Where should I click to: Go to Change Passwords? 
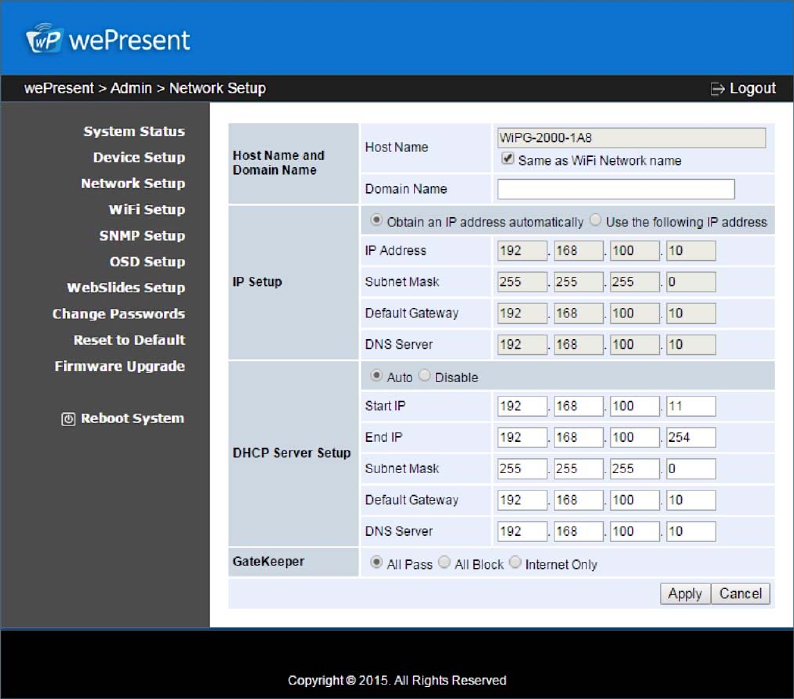pyautogui.click(x=118, y=314)
